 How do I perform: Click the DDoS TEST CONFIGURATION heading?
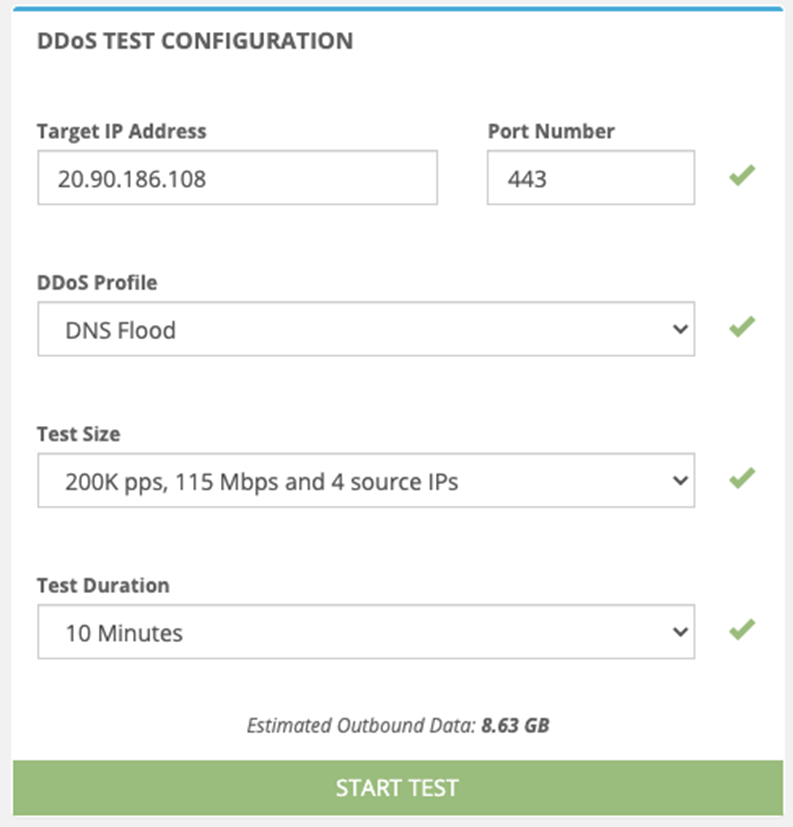tap(194, 42)
